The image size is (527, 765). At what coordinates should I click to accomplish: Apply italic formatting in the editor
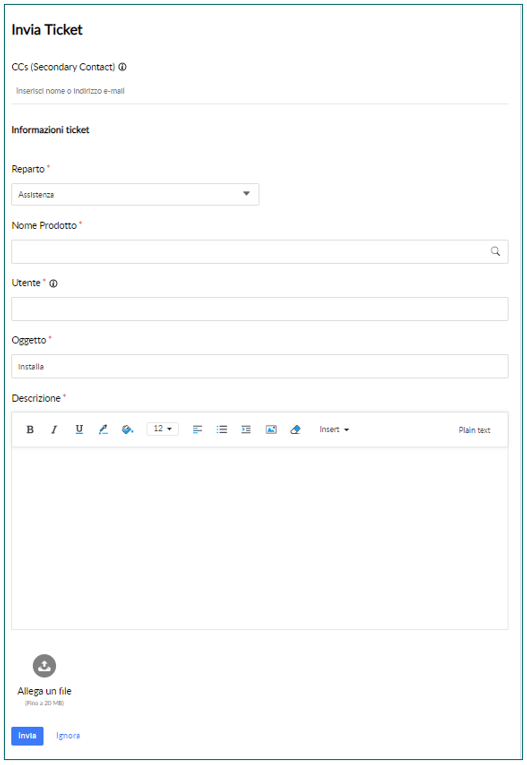(x=54, y=429)
